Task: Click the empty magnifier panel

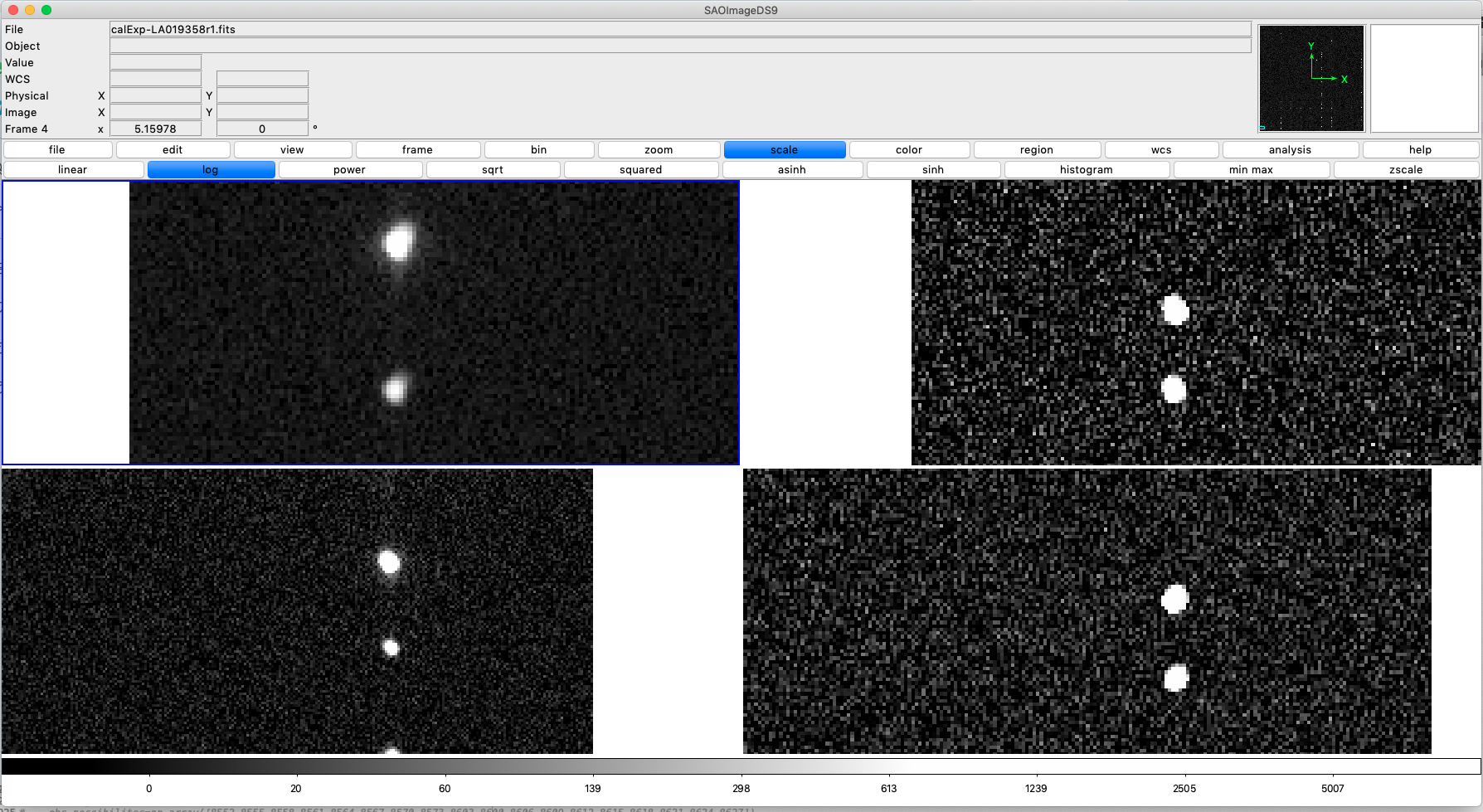Action: click(1423, 78)
